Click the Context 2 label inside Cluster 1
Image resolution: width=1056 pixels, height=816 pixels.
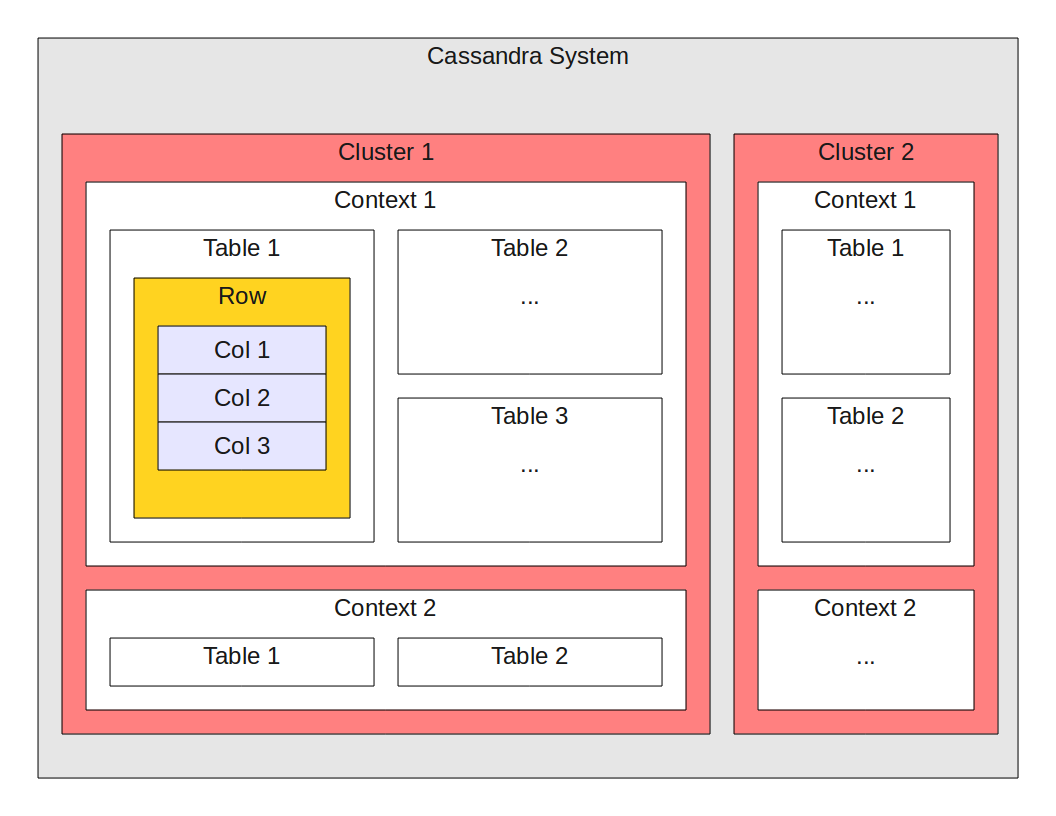385,608
